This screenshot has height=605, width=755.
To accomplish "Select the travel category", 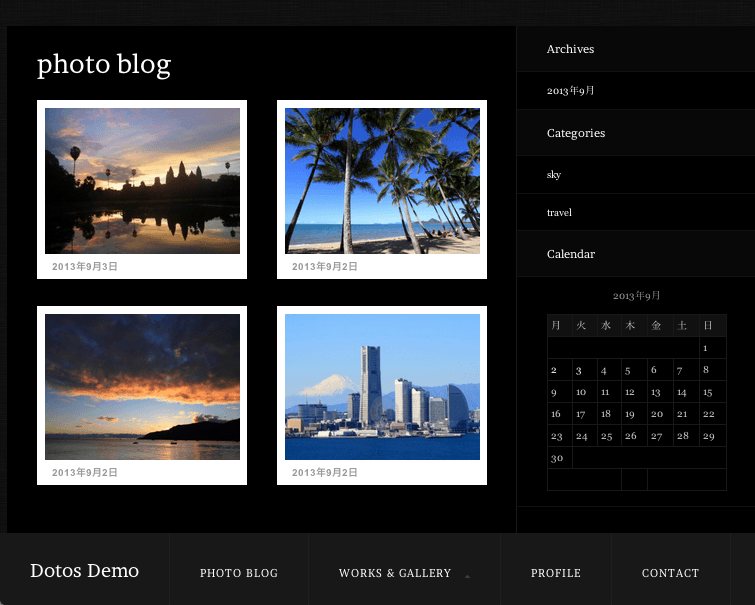I will pos(559,212).
